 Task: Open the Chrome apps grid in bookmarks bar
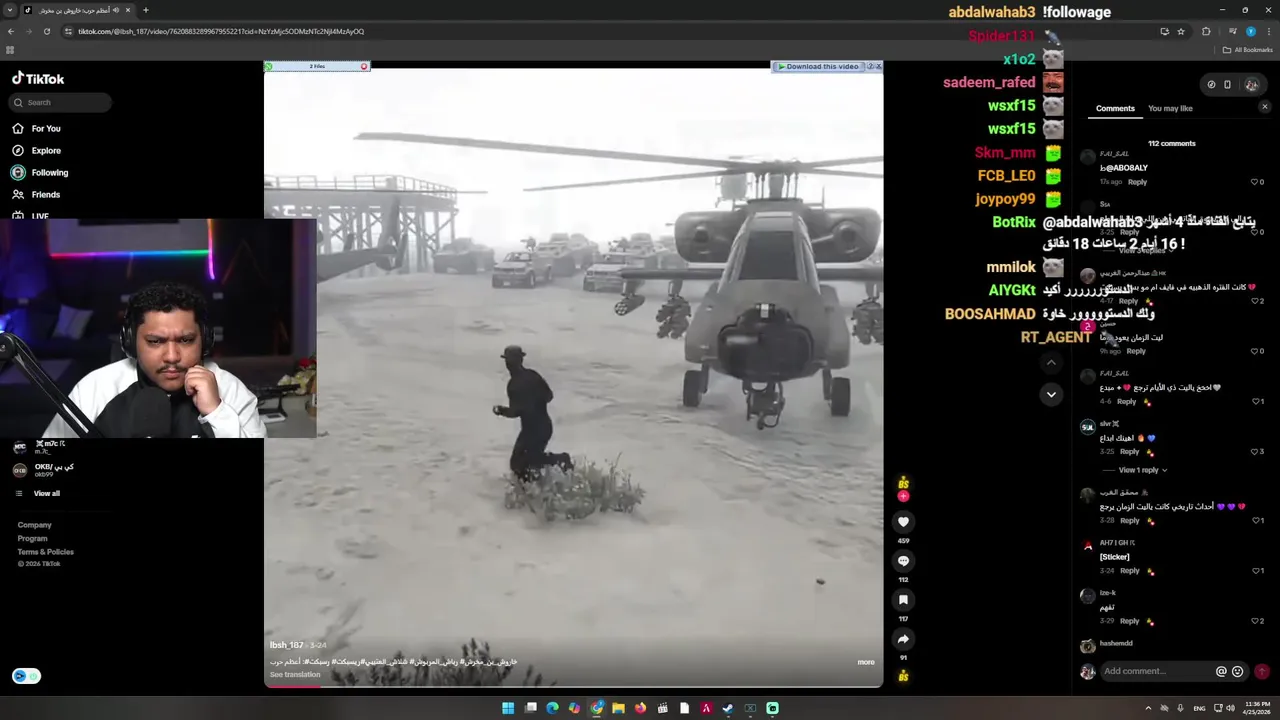click(10, 50)
